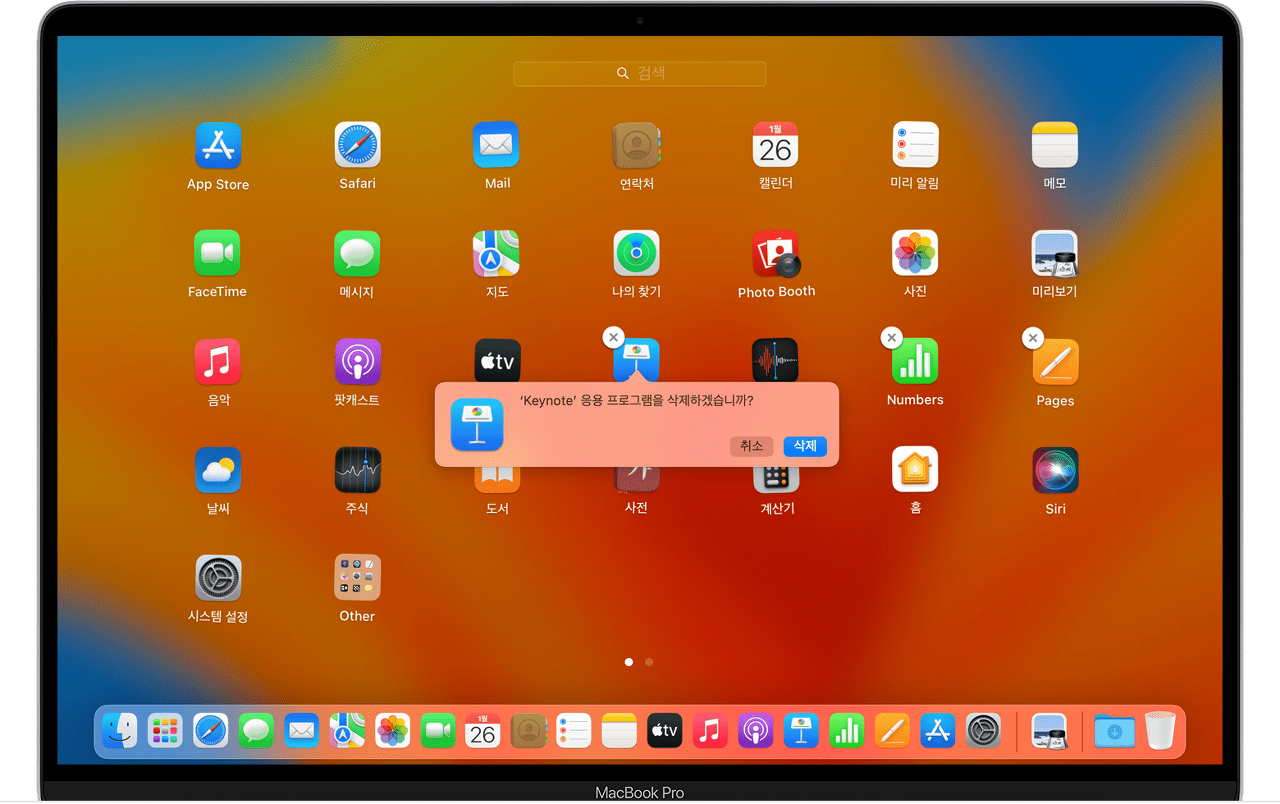Open the 날씨 weather app
Screen dimensions: 1280x804
coord(218,470)
